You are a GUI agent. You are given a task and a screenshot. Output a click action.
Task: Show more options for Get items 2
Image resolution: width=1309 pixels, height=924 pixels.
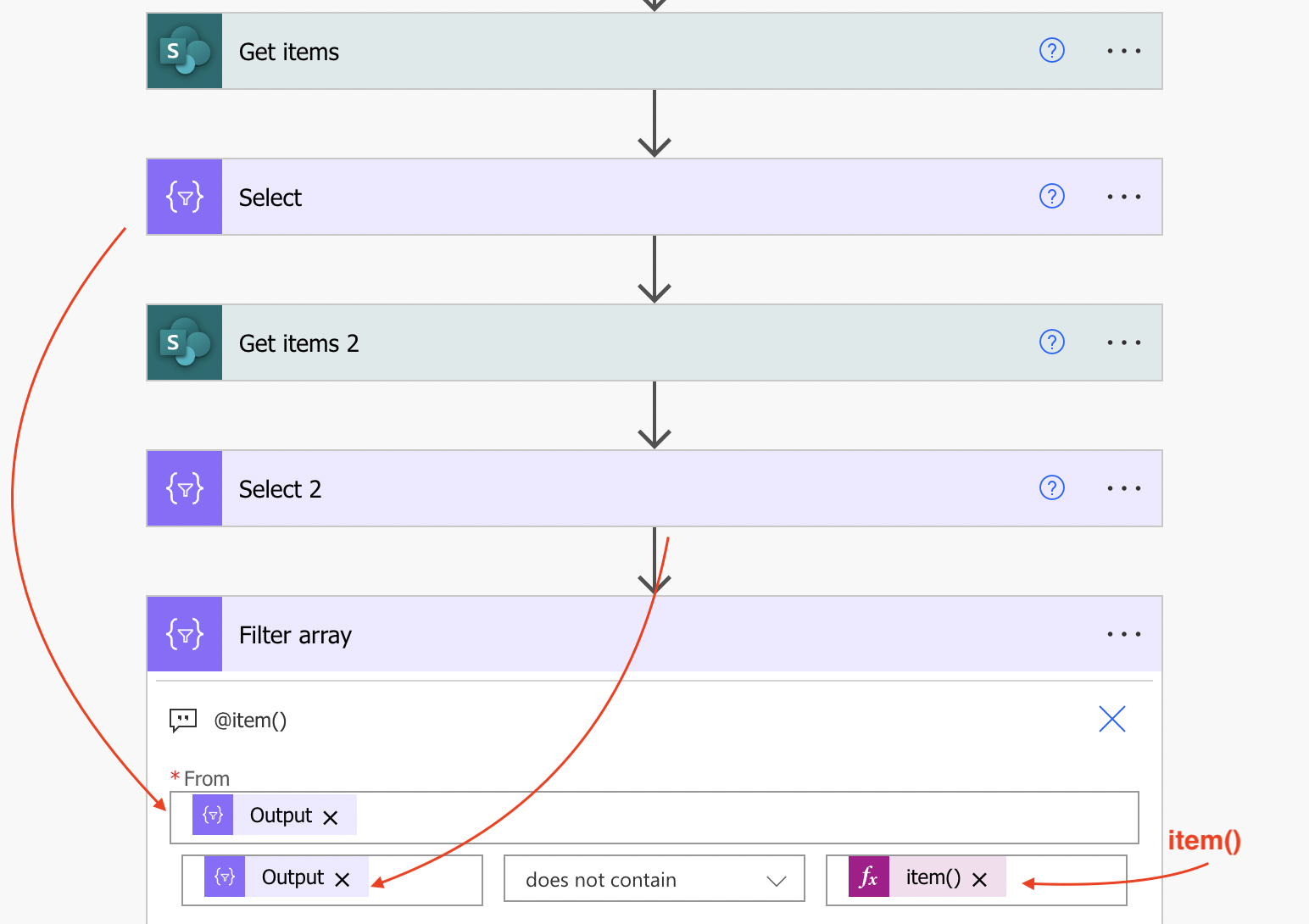pos(1123,342)
